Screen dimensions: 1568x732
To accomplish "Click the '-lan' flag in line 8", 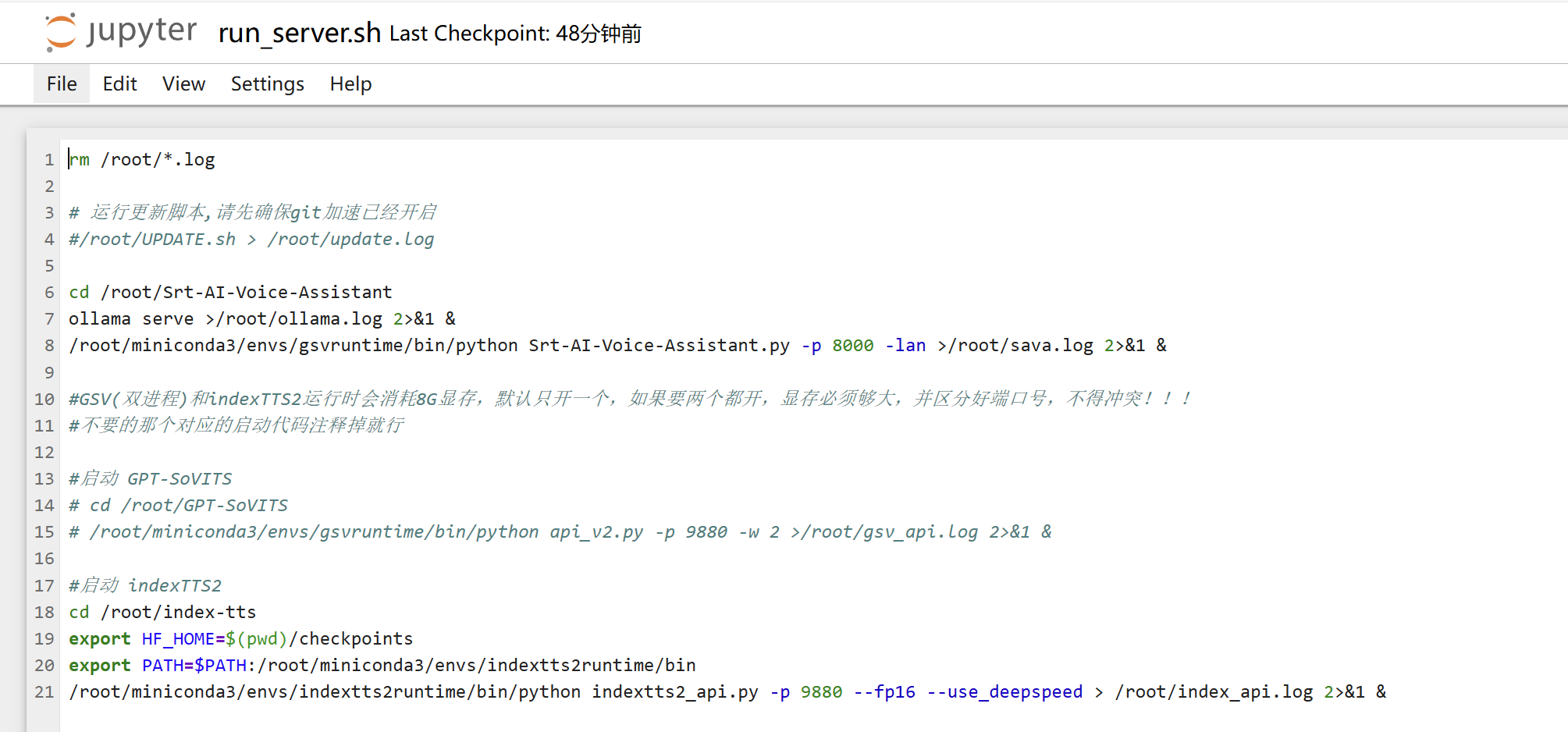I will tap(905, 346).
